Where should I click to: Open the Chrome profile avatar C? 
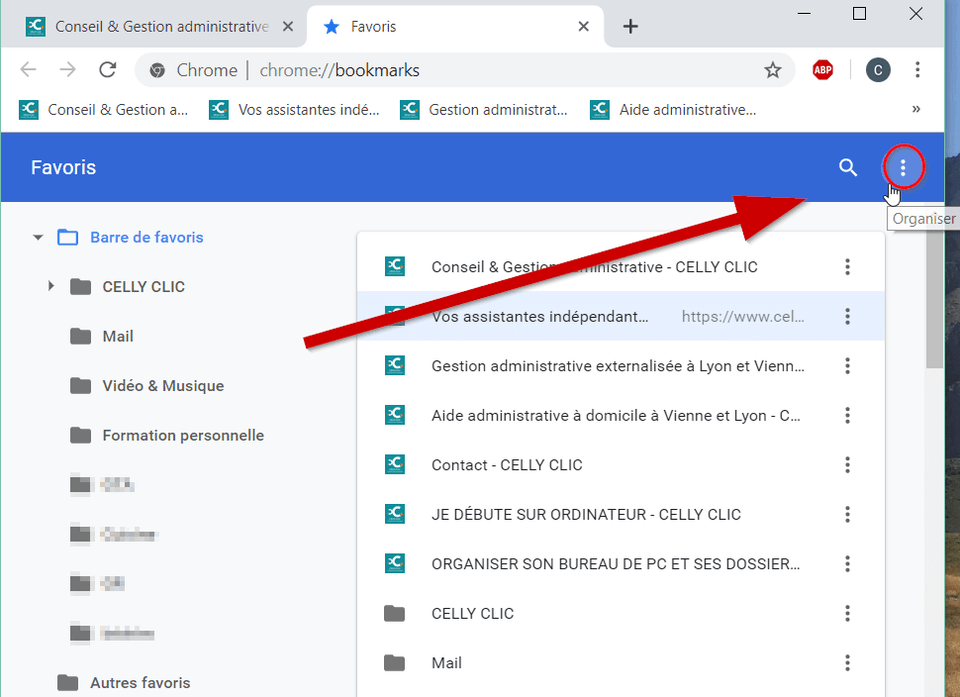(878, 70)
